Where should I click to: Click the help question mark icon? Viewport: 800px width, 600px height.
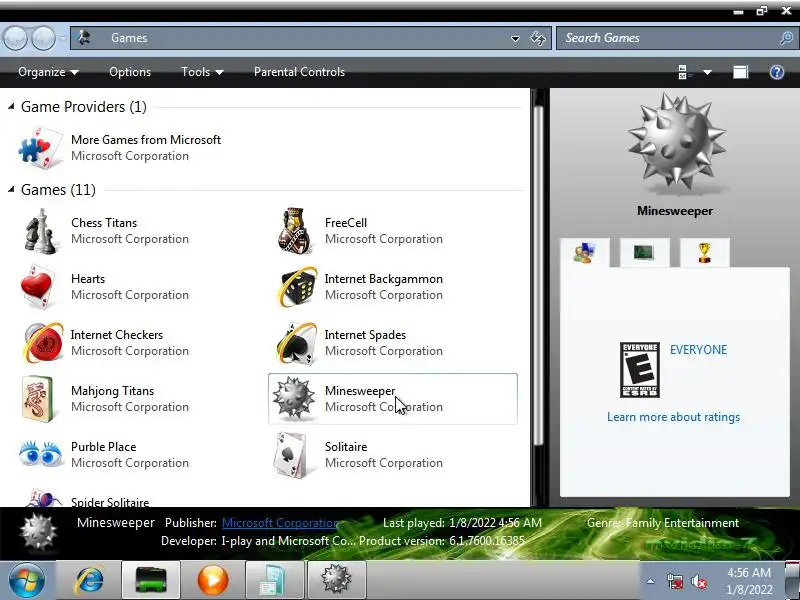777,72
